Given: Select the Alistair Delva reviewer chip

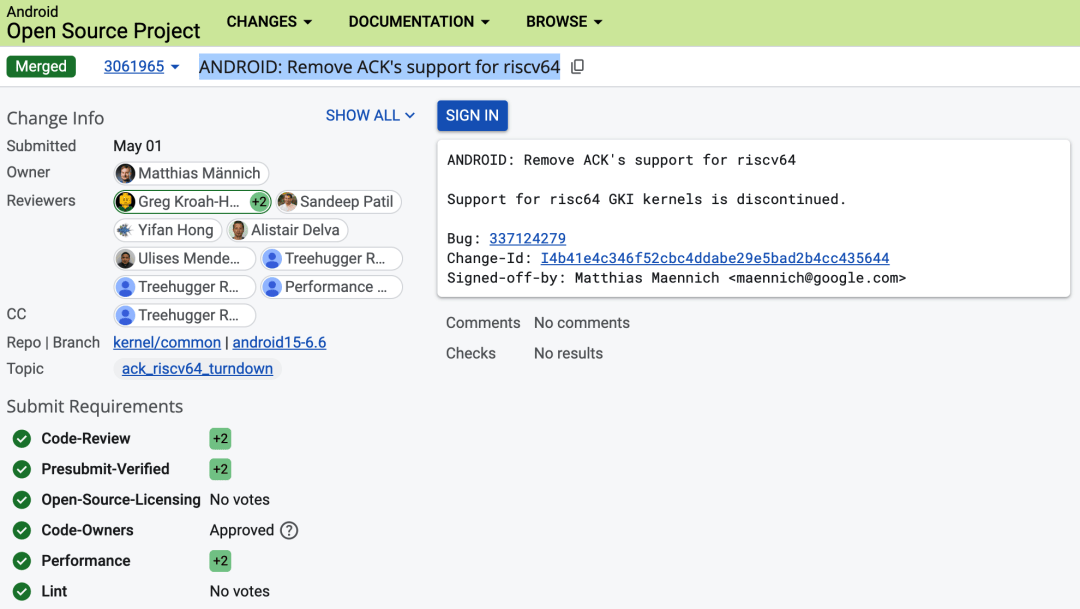Looking at the screenshot, I should (287, 230).
